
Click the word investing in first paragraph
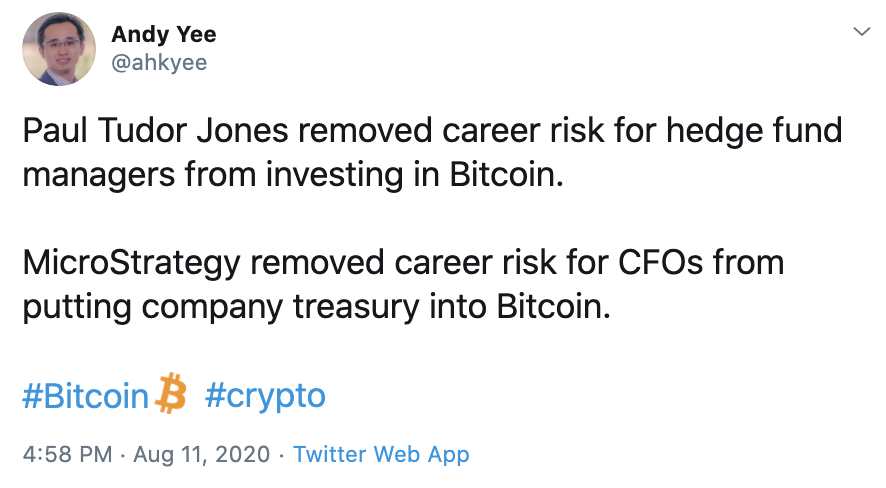[x=335, y=176]
